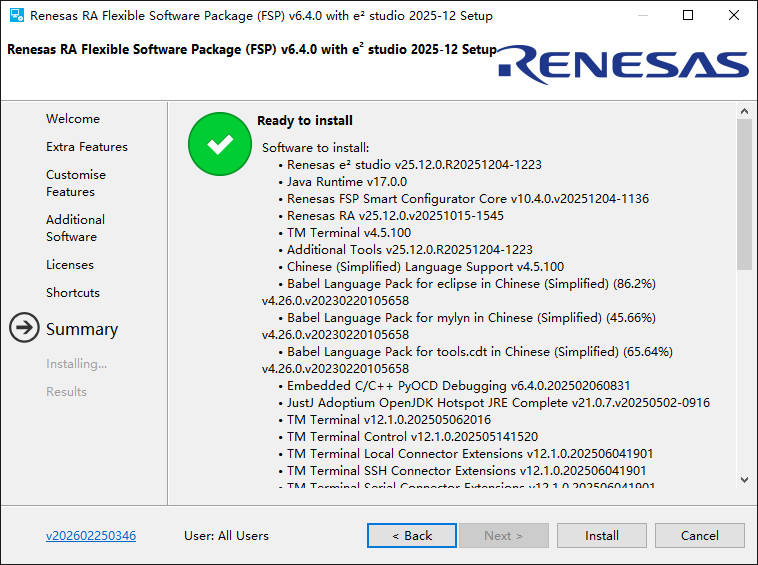The height and width of the screenshot is (565, 758).
Task: Click the disabled Next button
Action: click(x=504, y=536)
